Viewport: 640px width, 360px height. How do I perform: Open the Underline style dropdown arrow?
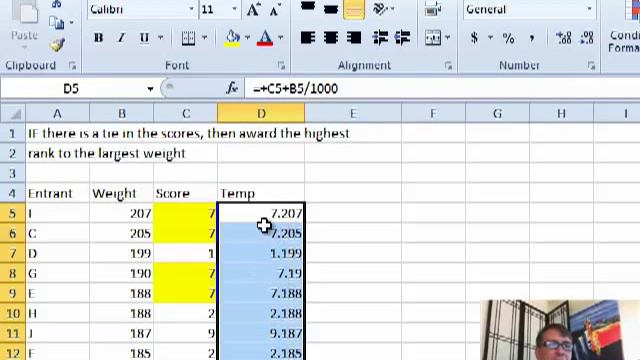point(161,38)
